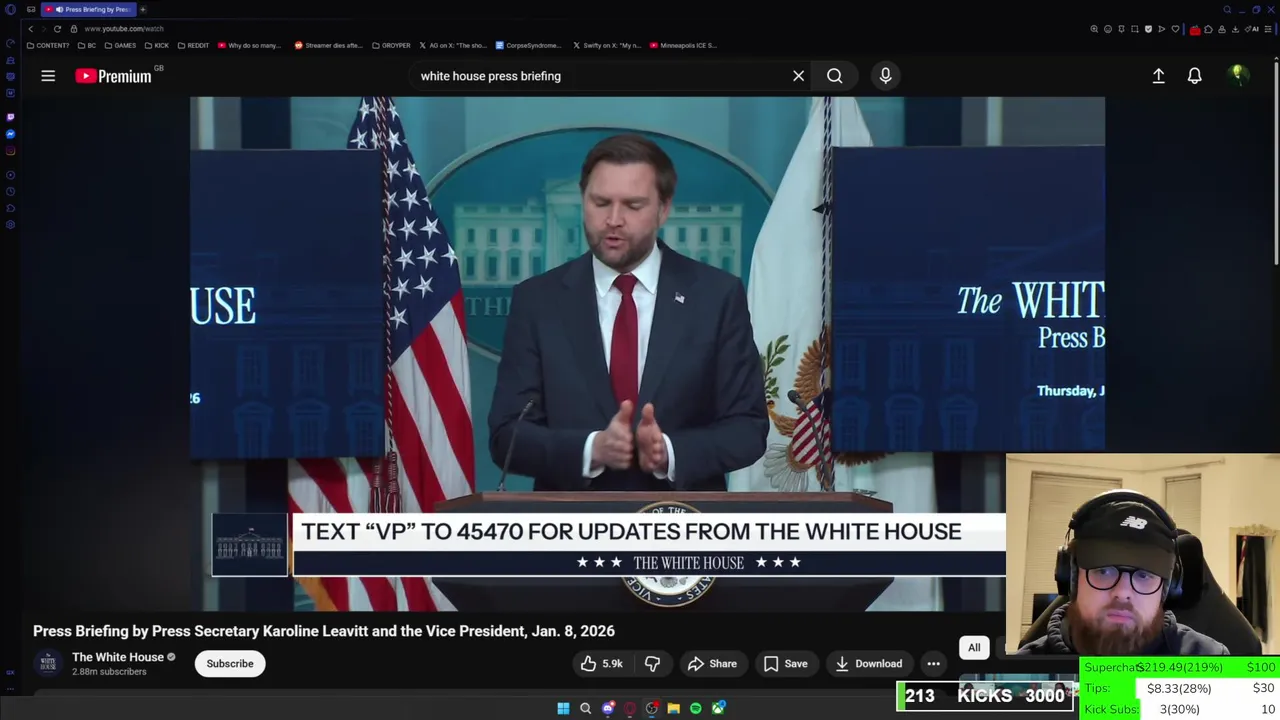
Task: Open the Xbox app from taskbar
Action: click(718, 709)
